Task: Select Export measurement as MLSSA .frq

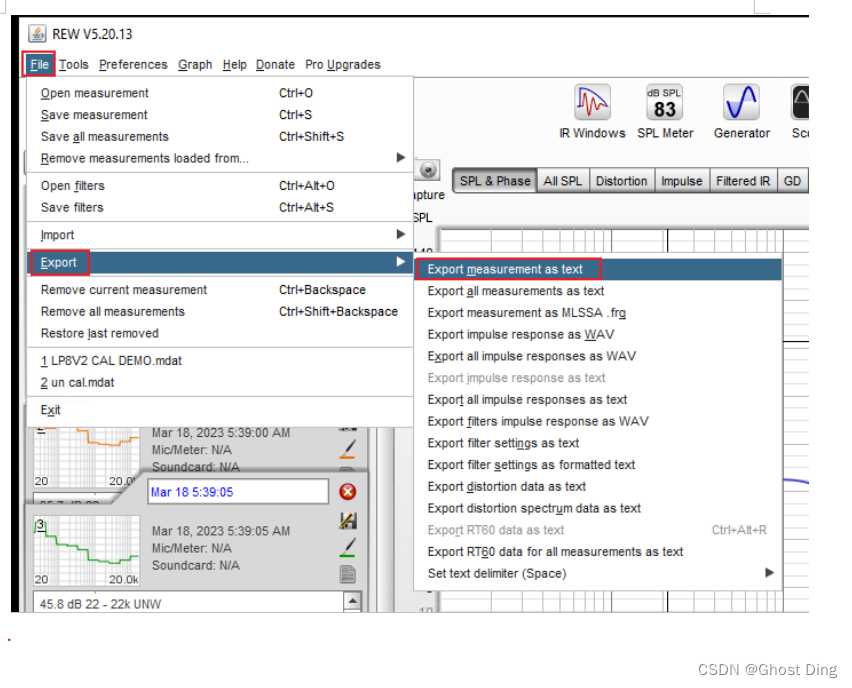Action: click(x=598, y=312)
